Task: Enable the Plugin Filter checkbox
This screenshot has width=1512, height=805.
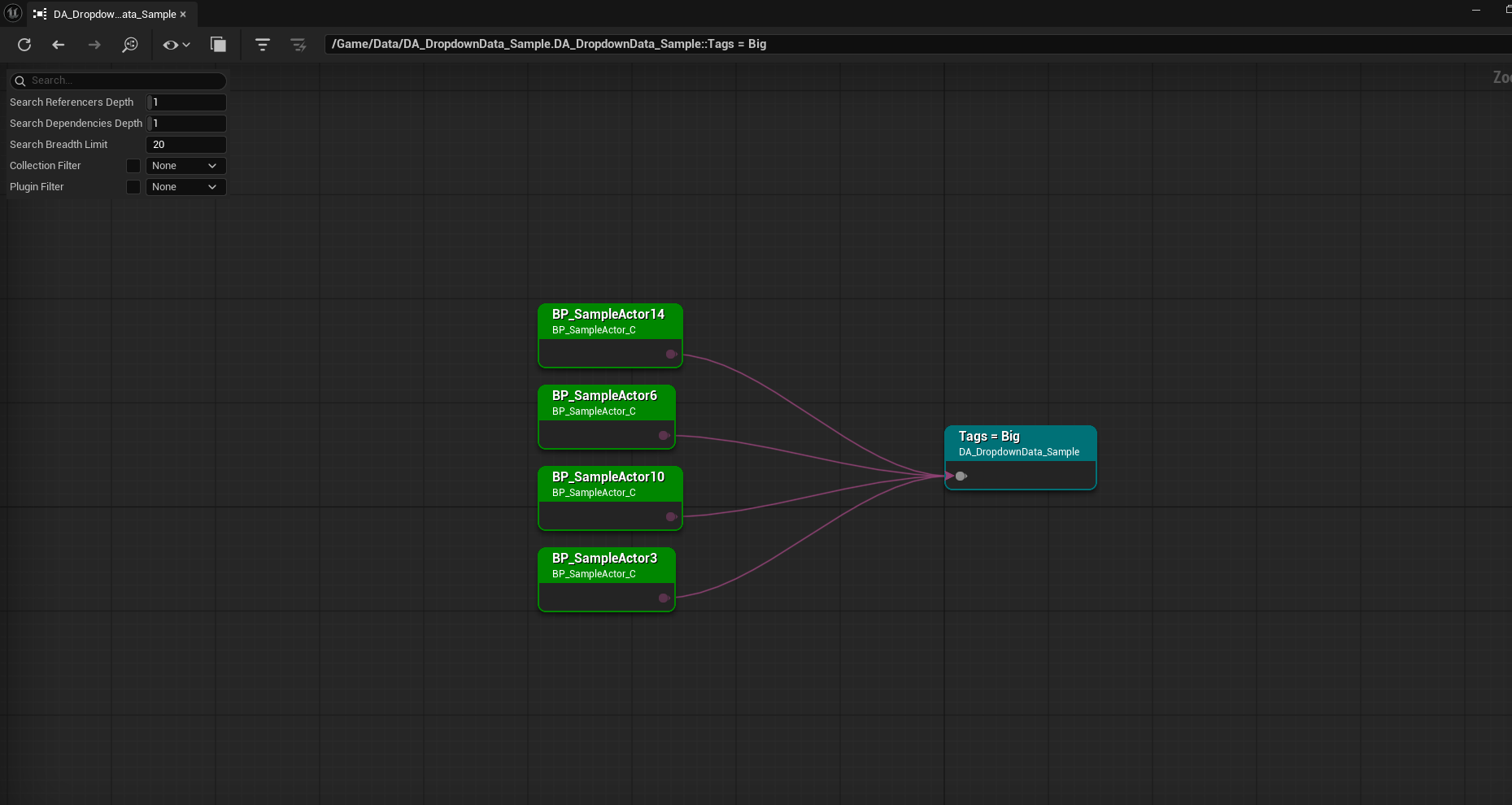Action: point(133,187)
